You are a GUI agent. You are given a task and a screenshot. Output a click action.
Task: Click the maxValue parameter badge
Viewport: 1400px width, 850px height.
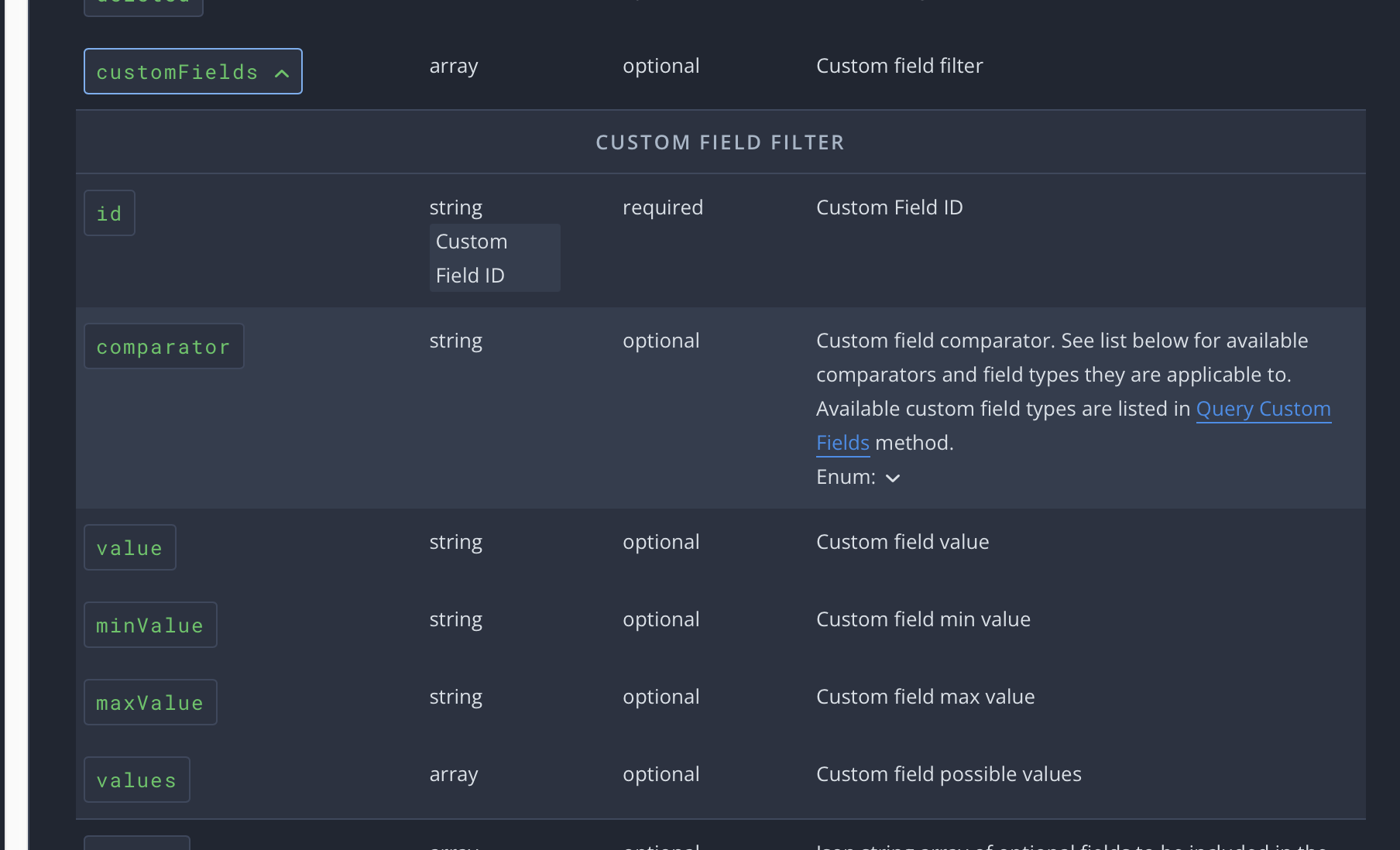point(150,703)
